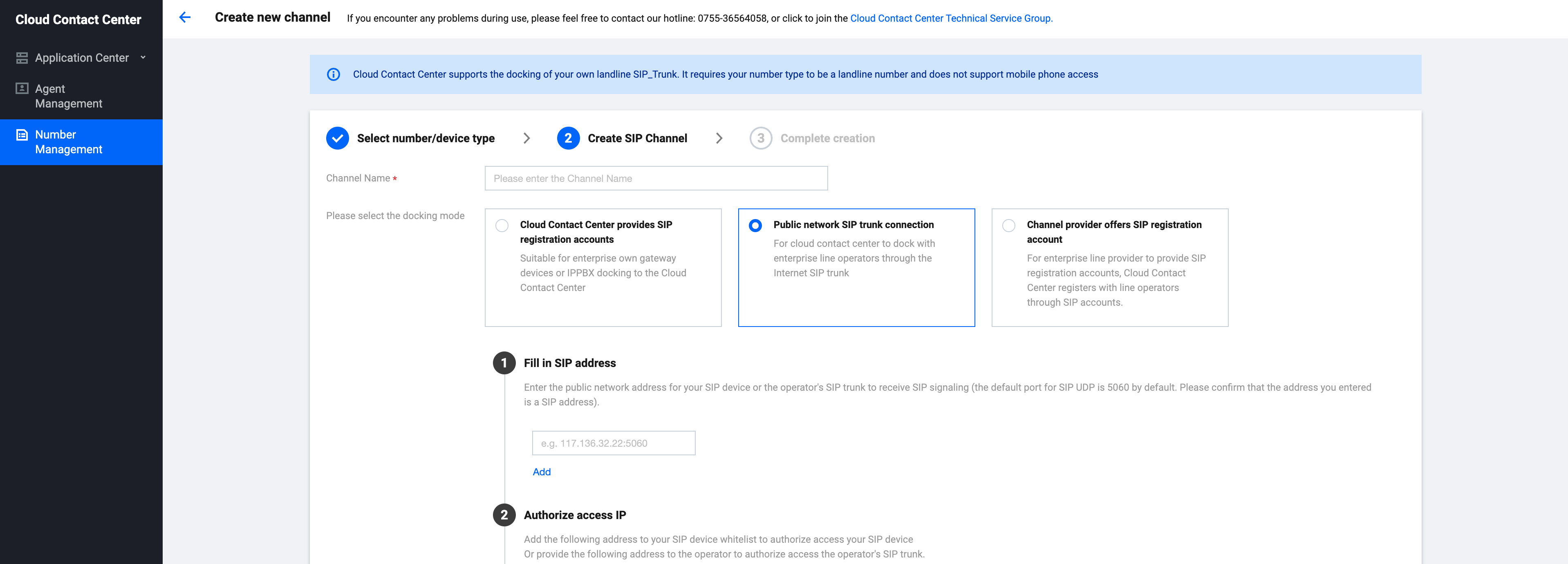The image size is (1568, 564).
Task: Click the step 3 circle for Complete creation
Action: point(760,138)
